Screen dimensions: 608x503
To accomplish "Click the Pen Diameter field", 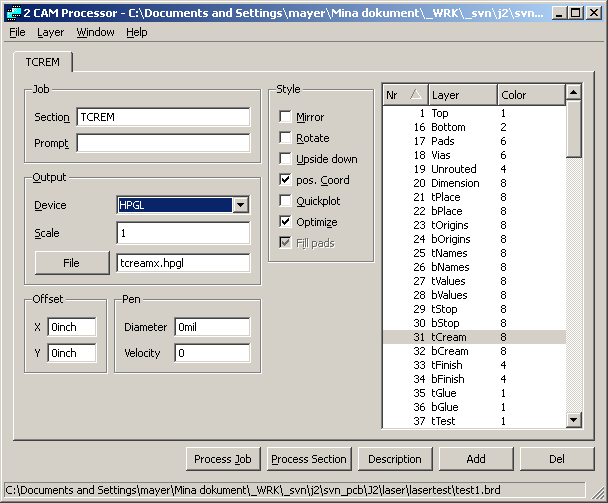I will click(212, 327).
